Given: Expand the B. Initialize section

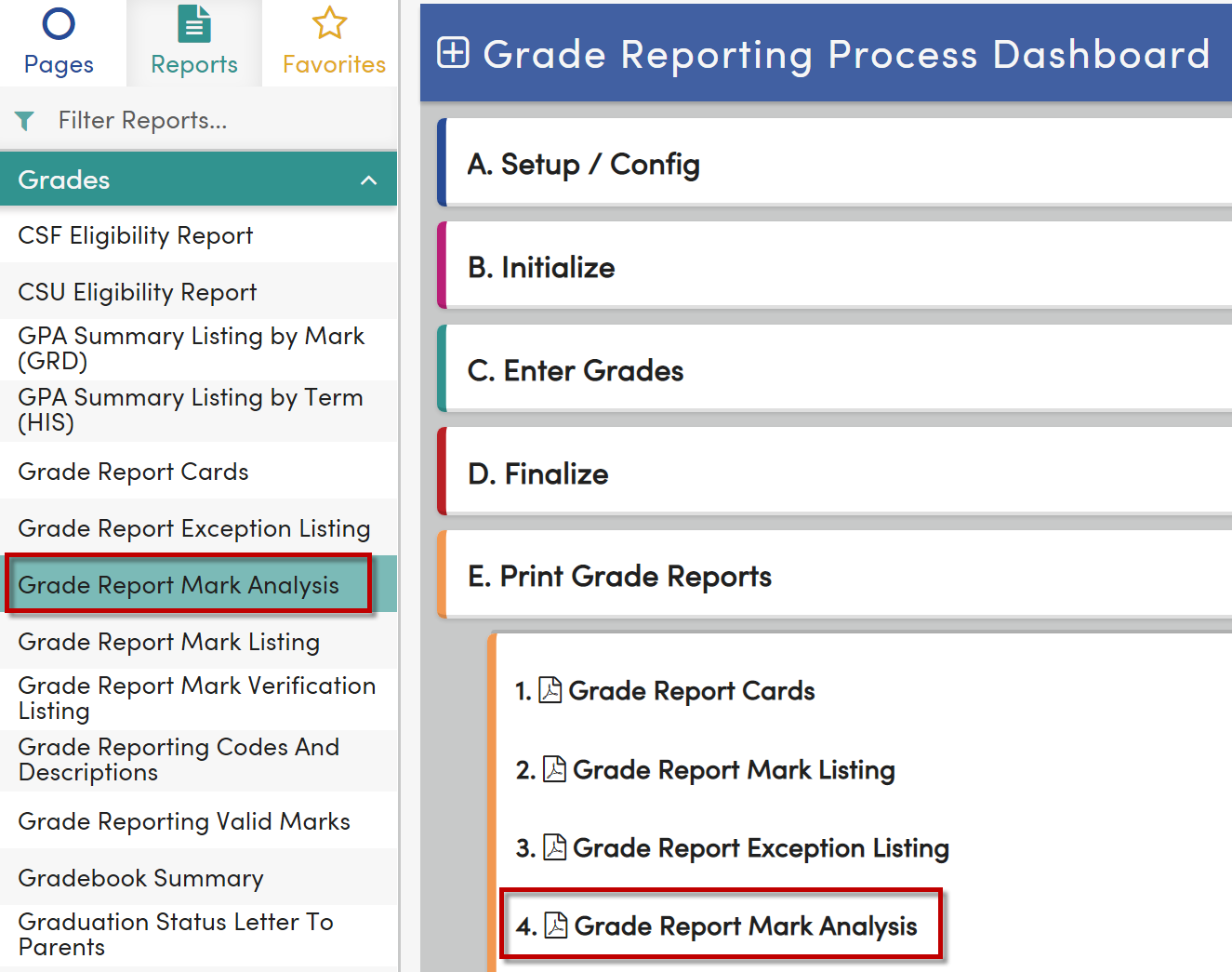Looking at the screenshot, I should (x=828, y=267).
